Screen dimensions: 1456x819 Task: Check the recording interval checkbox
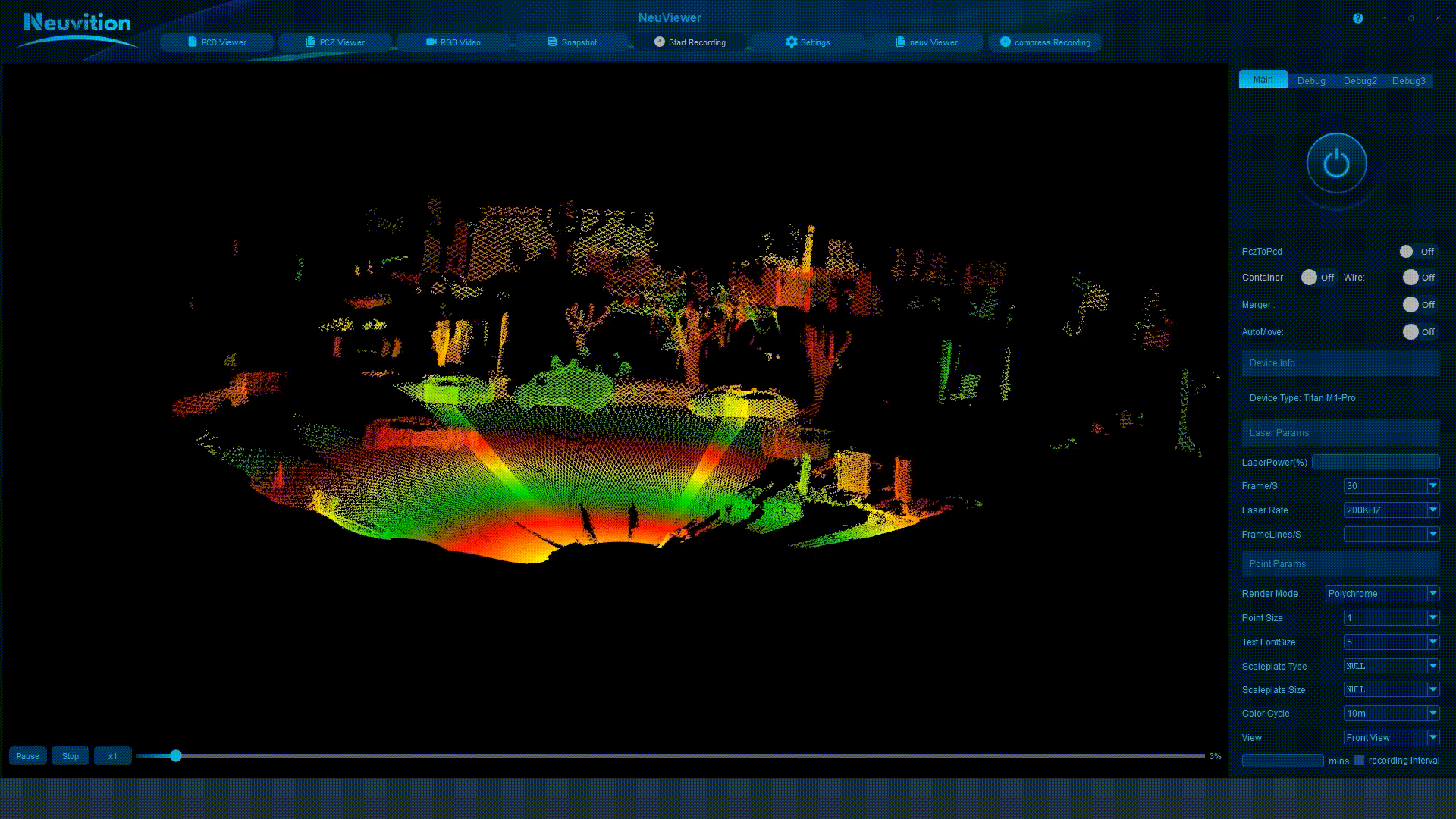[x=1360, y=761]
